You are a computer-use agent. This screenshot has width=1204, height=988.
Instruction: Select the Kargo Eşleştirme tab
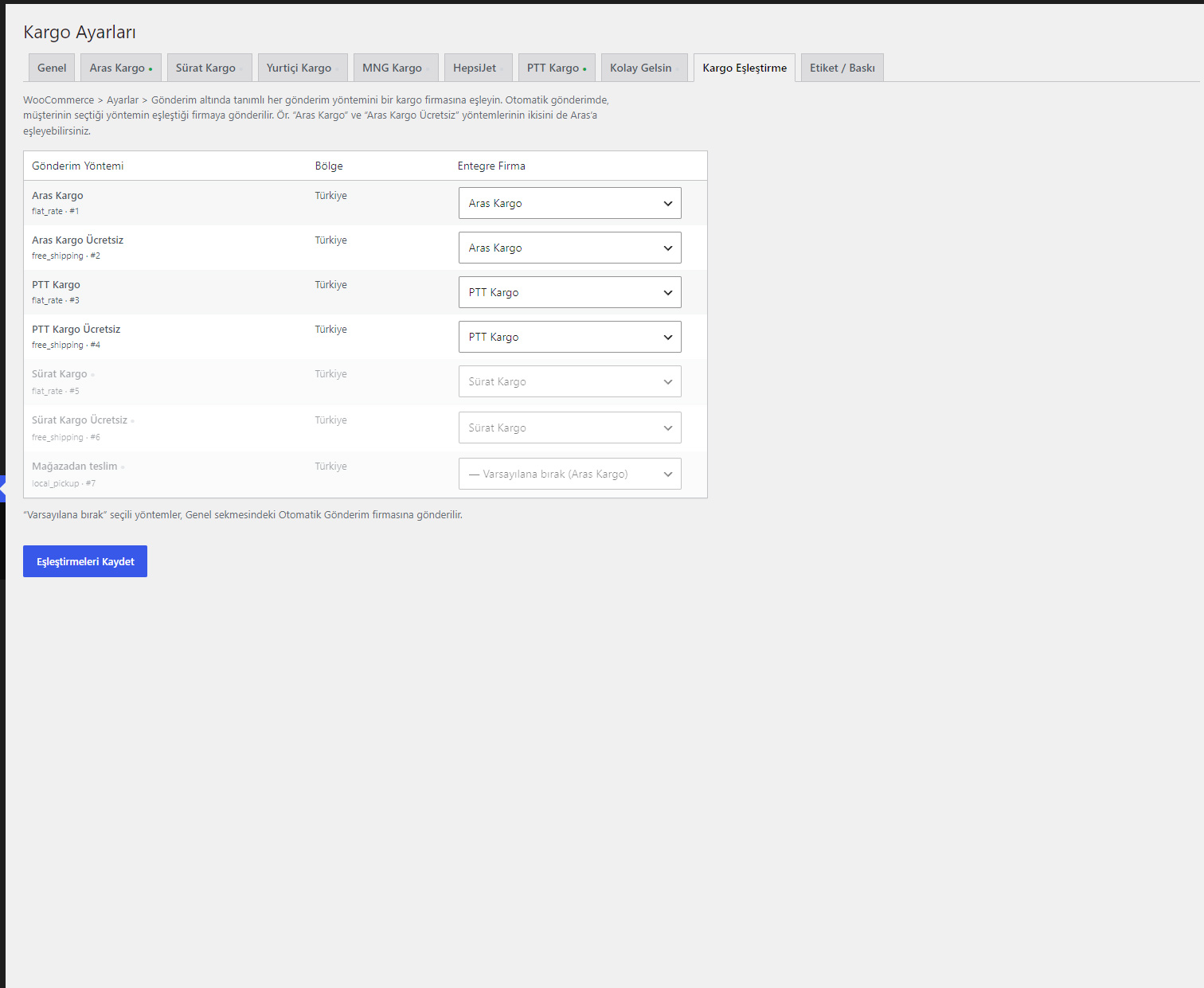[x=745, y=68]
